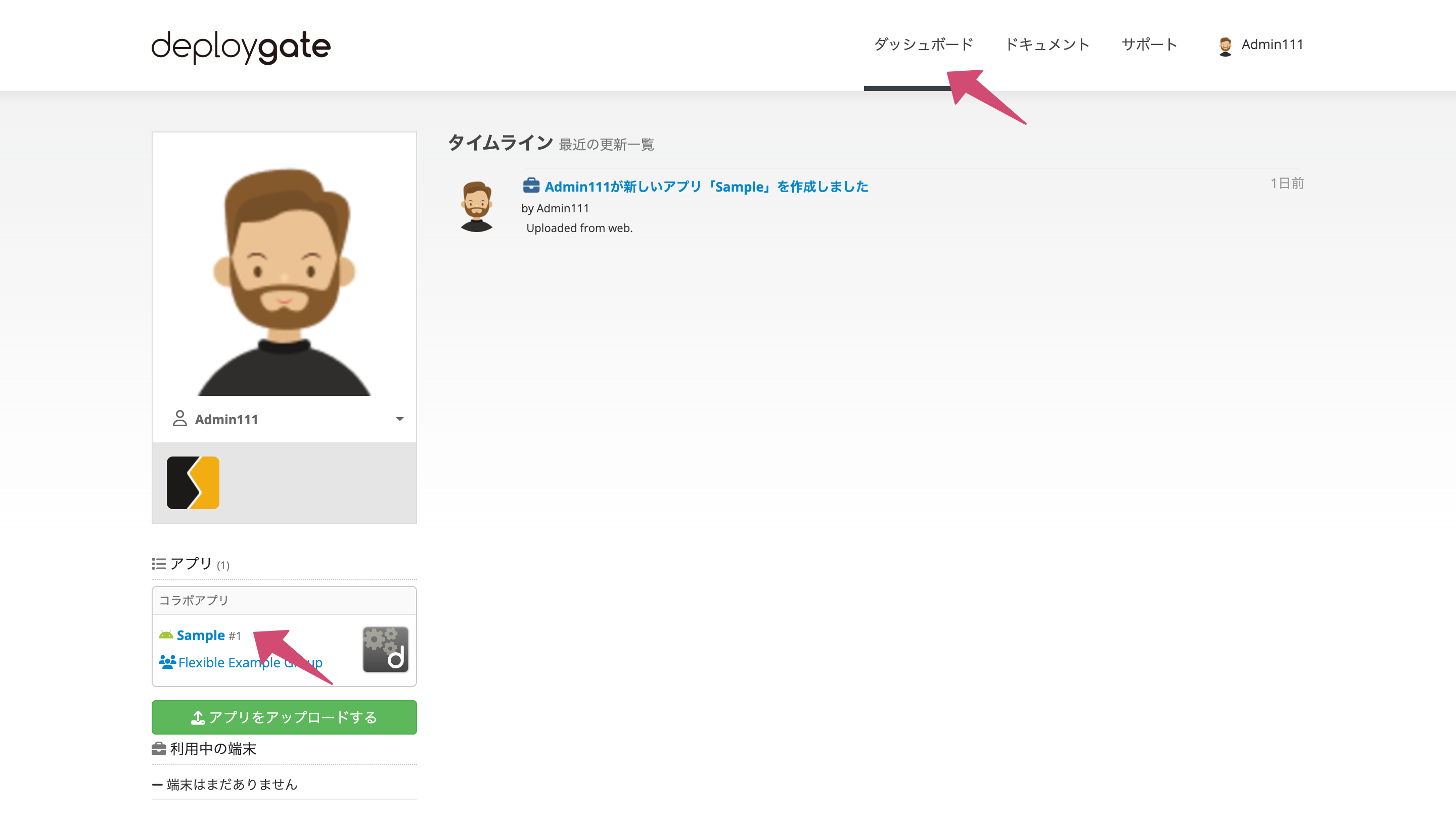The image size is (1456, 819).
Task: Expand the Admin111 profile dropdown arrow
Action: coord(399,419)
